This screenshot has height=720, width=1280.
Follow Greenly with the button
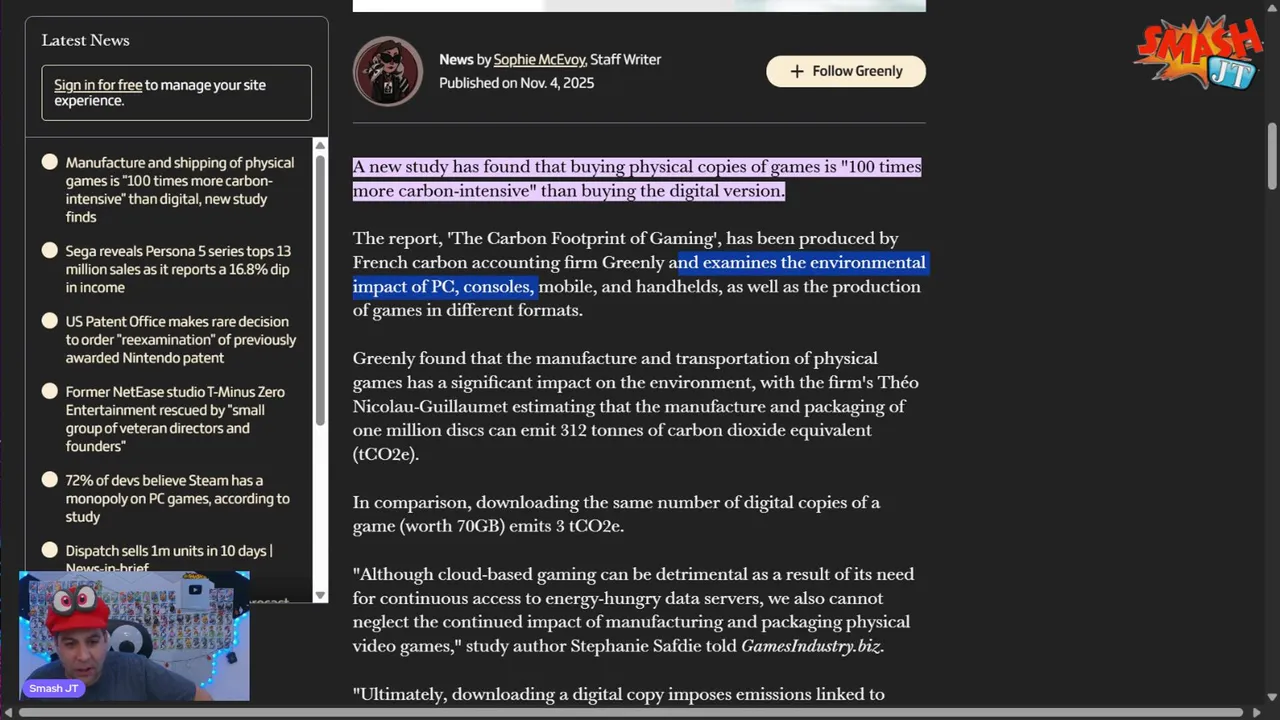(x=846, y=71)
